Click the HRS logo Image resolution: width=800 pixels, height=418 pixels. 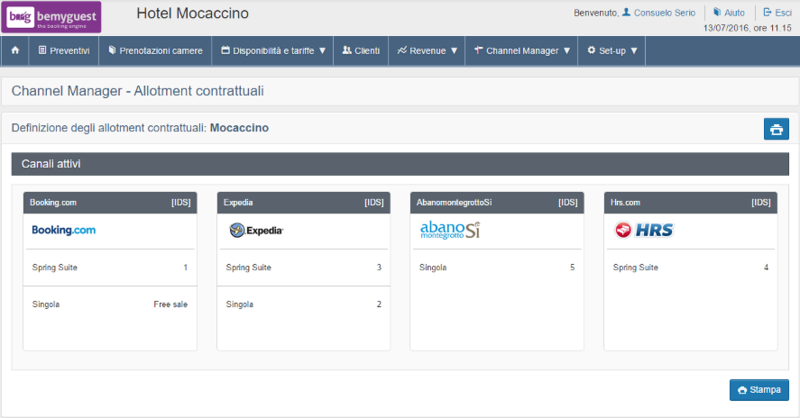tap(644, 230)
